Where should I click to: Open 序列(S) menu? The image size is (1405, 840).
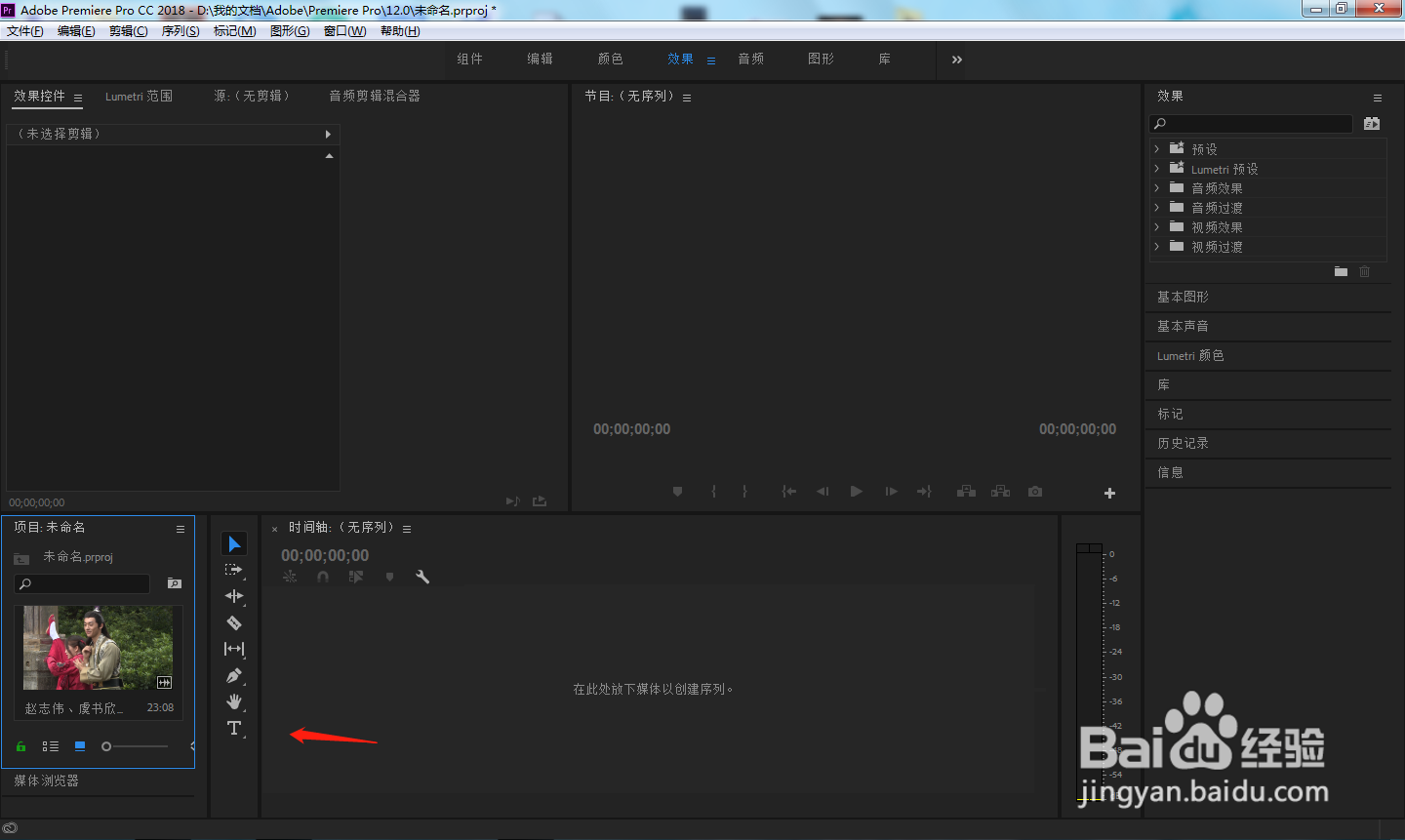(181, 31)
